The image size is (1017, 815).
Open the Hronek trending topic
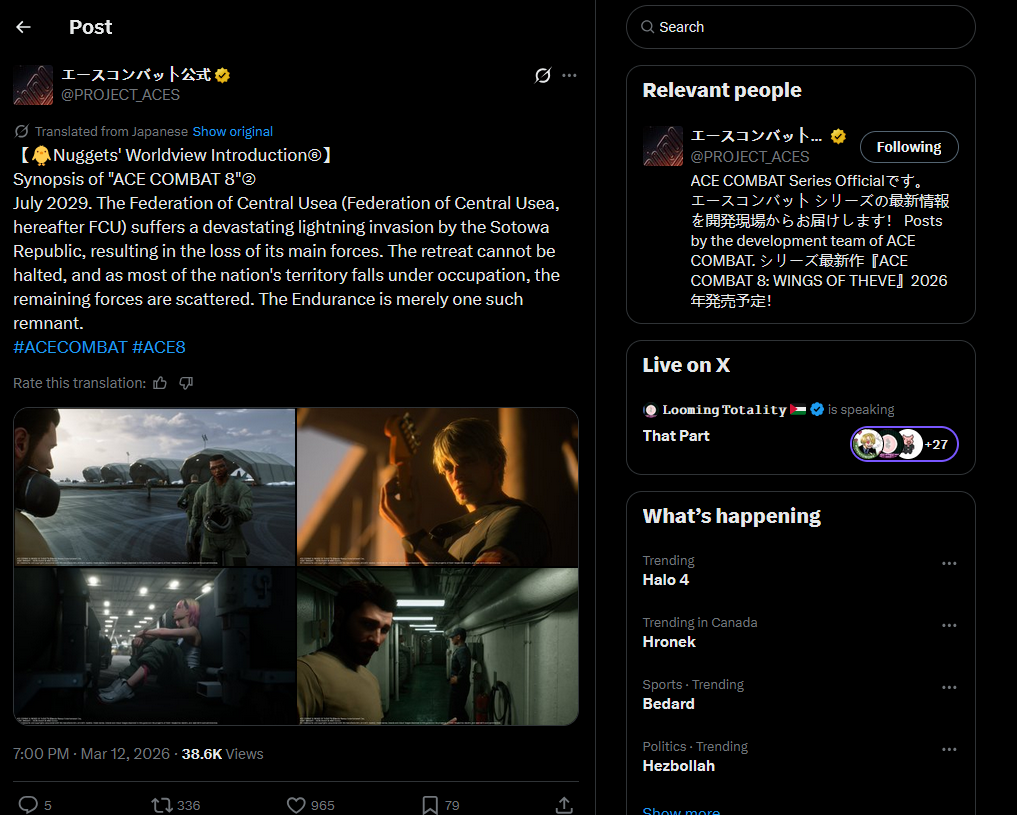(669, 642)
